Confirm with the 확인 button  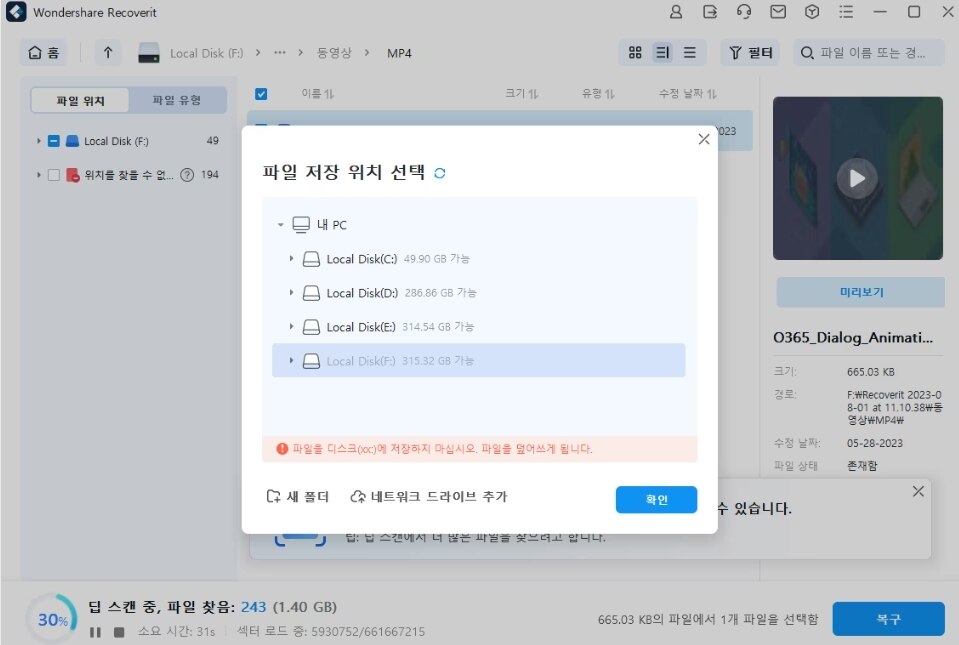(656, 499)
